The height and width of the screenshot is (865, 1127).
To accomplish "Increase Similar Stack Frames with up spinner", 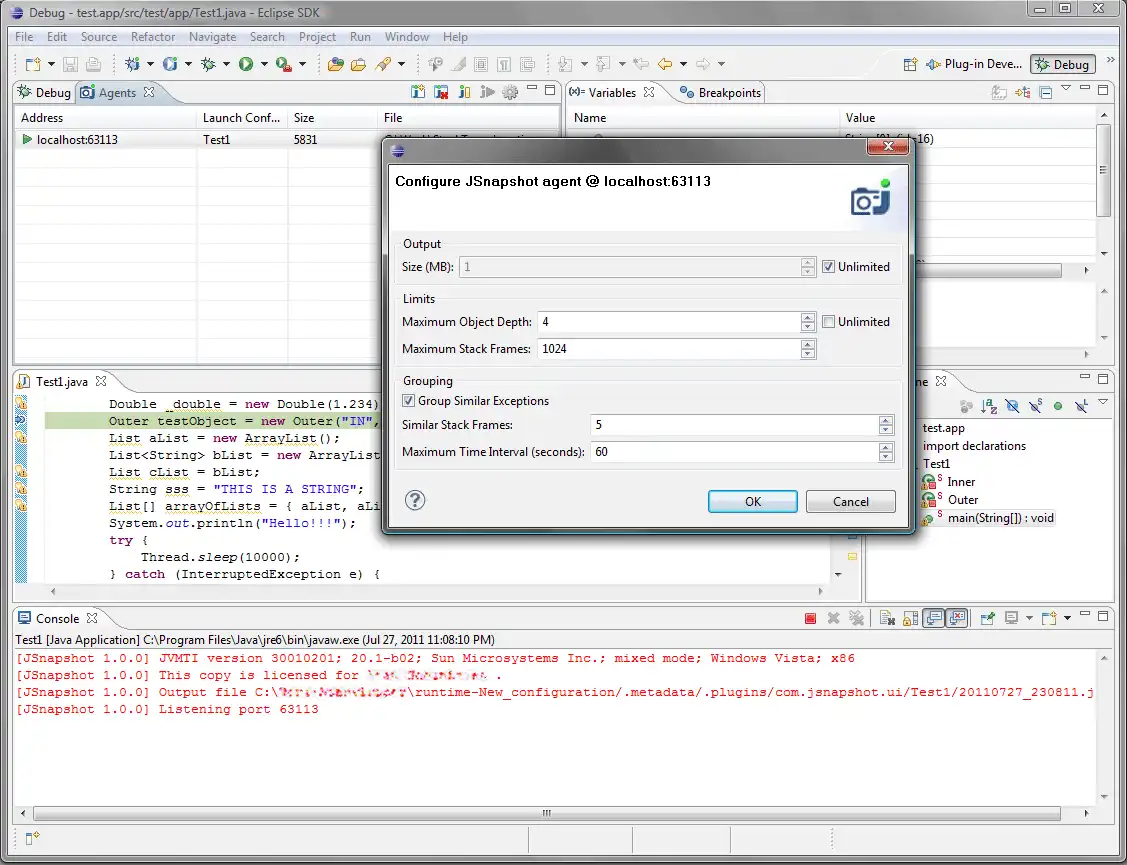I will [x=886, y=420].
